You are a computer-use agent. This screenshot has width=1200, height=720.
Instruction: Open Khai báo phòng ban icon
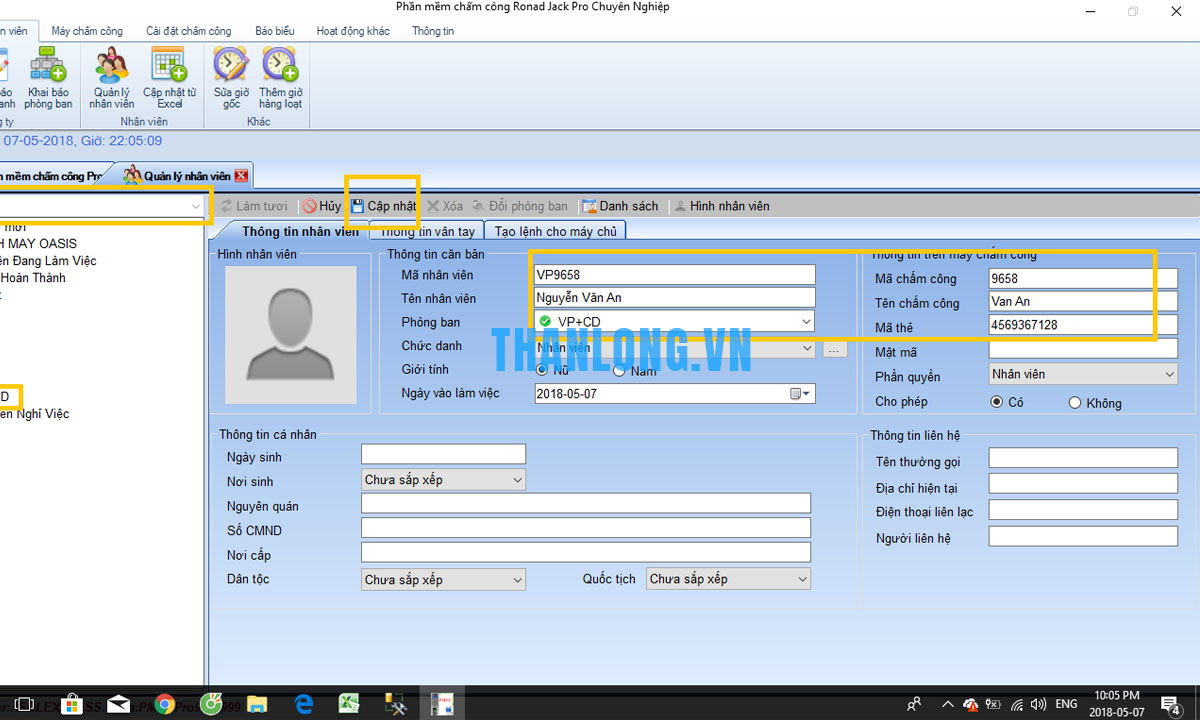click(x=48, y=68)
